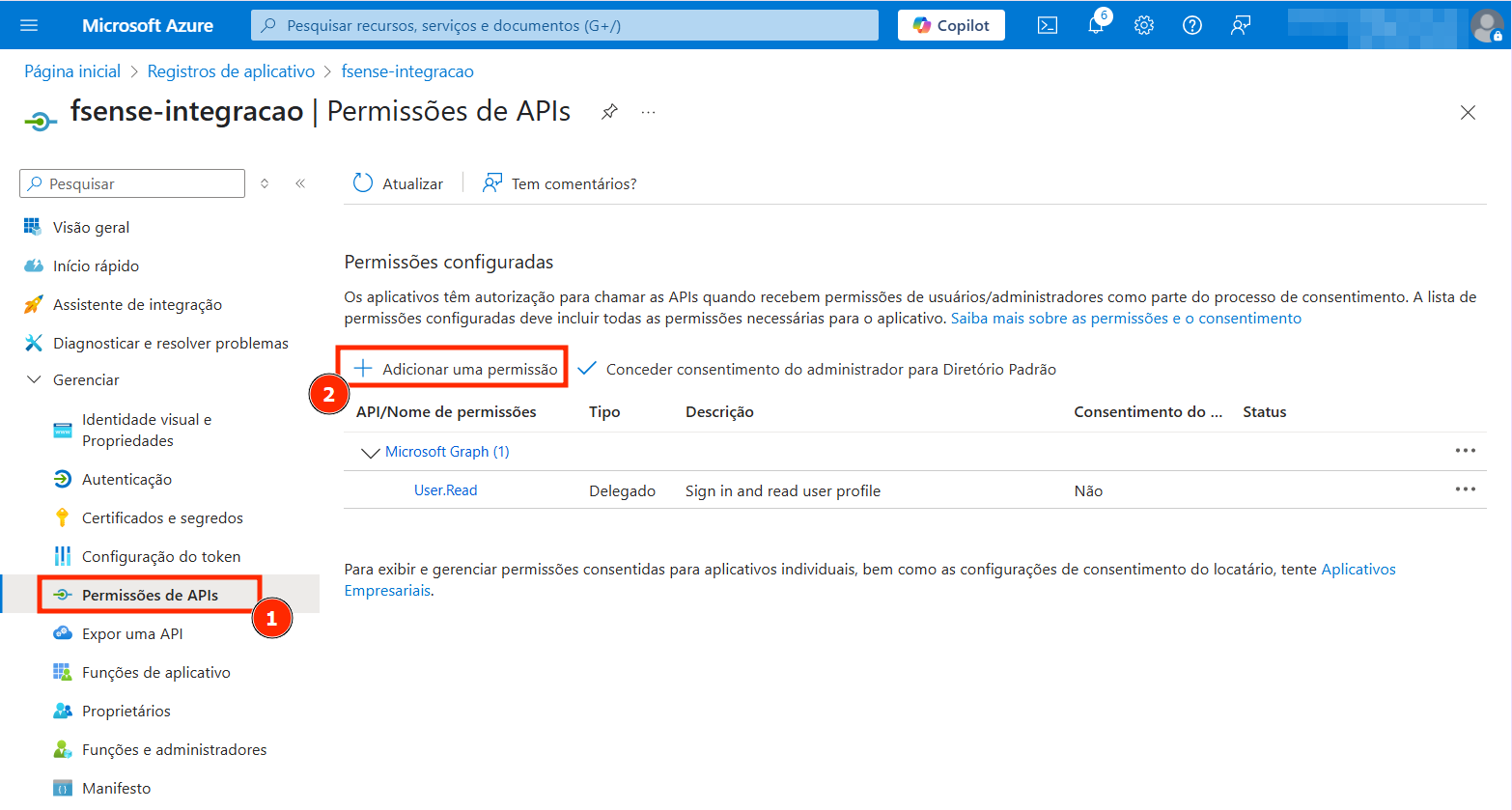Click the Copilot button
This screenshot has height=810, width=1512.
pos(951,25)
